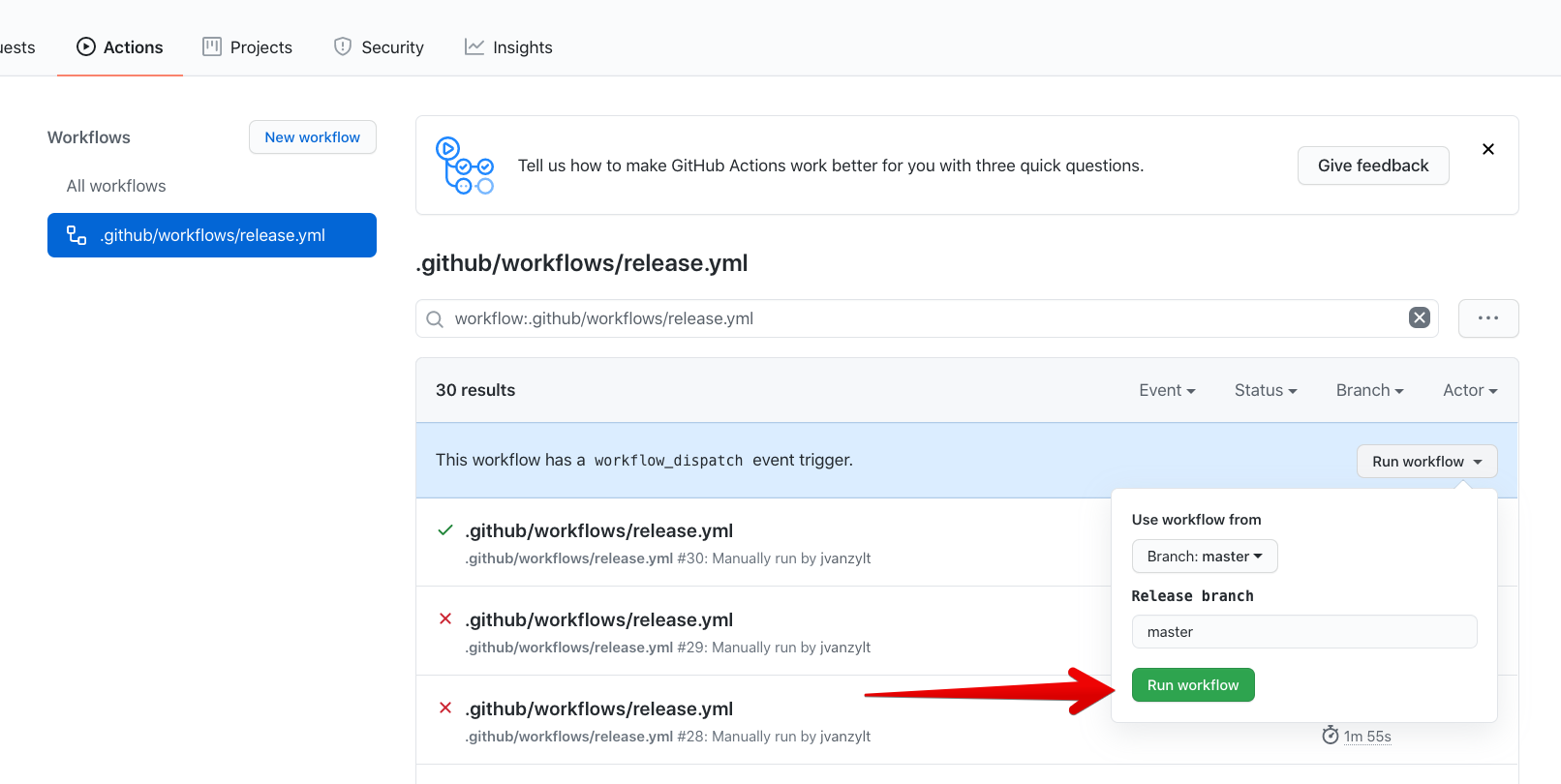This screenshot has height=784, width=1561.
Task: Click the Projects board icon
Action: tap(212, 46)
